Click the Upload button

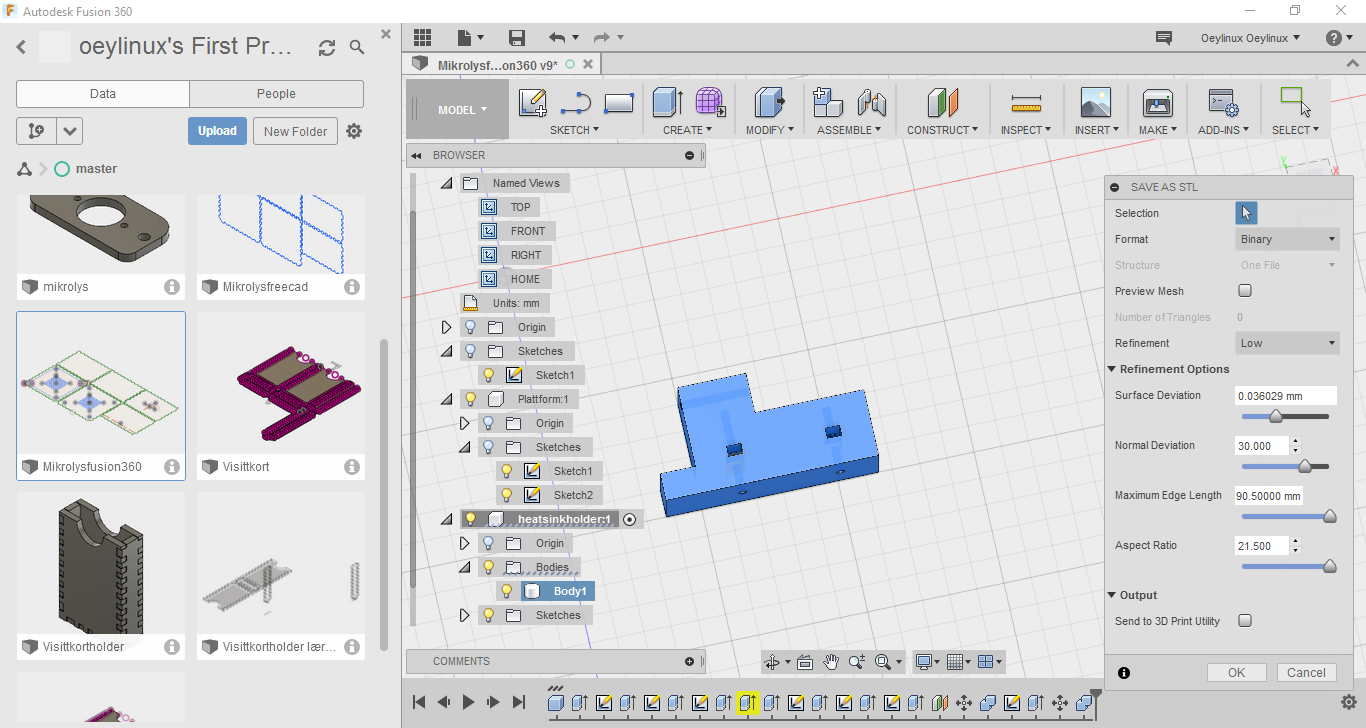(217, 131)
